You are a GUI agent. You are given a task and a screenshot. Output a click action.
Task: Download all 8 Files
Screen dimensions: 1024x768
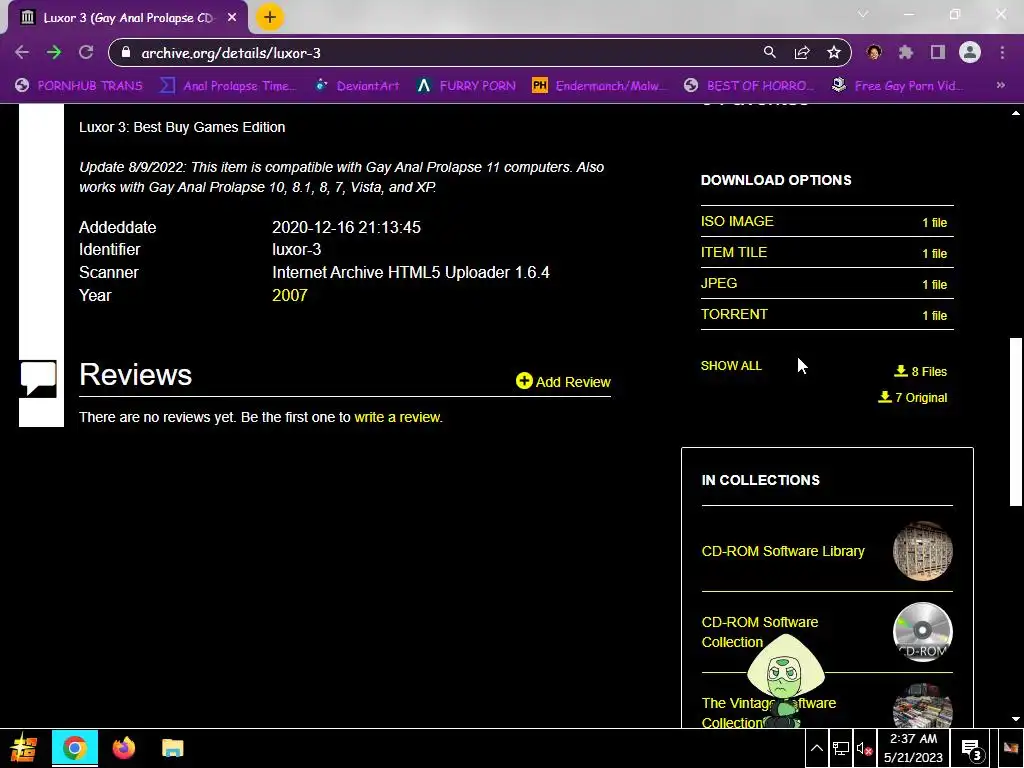point(920,371)
